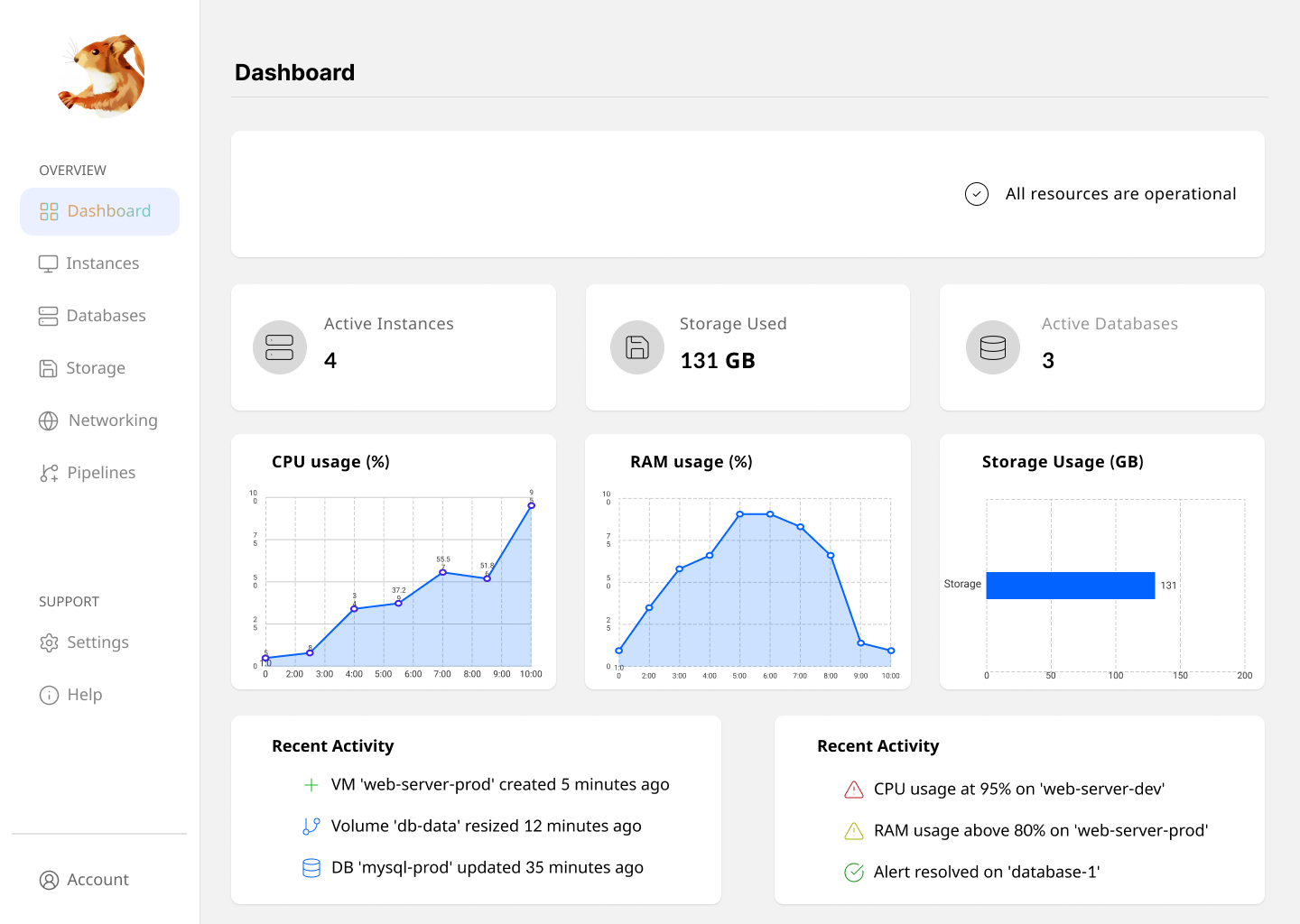This screenshot has width=1300, height=924.
Task: Click the Active Instances server icon
Action: click(x=280, y=347)
